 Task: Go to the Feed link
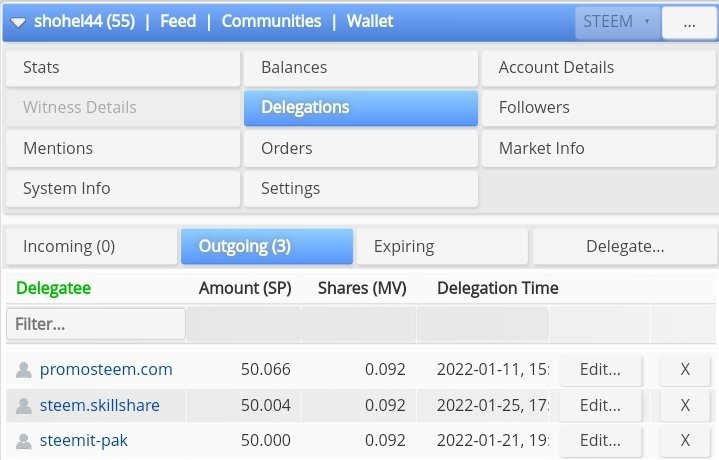(x=178, y=21)
